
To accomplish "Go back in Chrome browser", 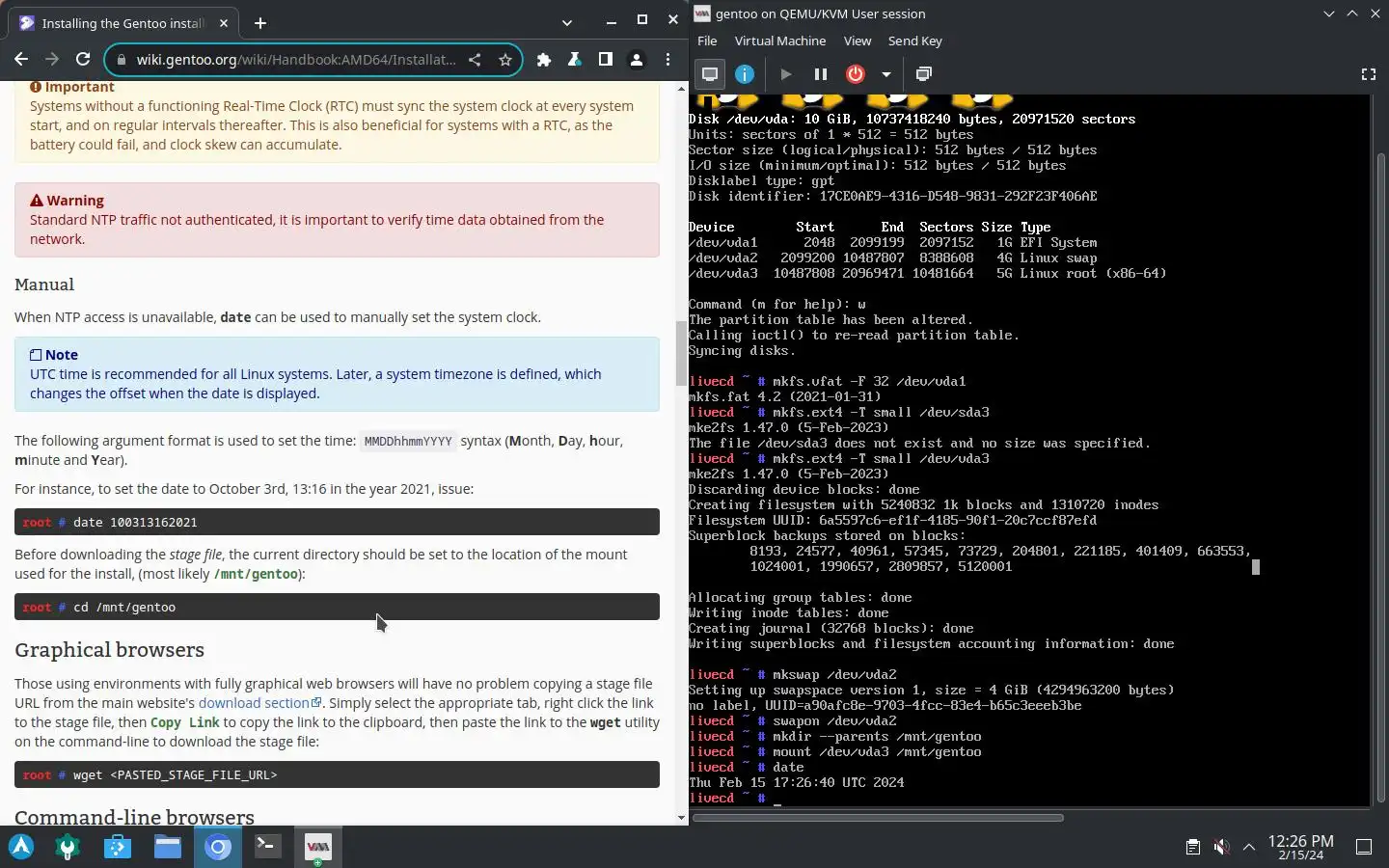I will (x=21, y=60).
